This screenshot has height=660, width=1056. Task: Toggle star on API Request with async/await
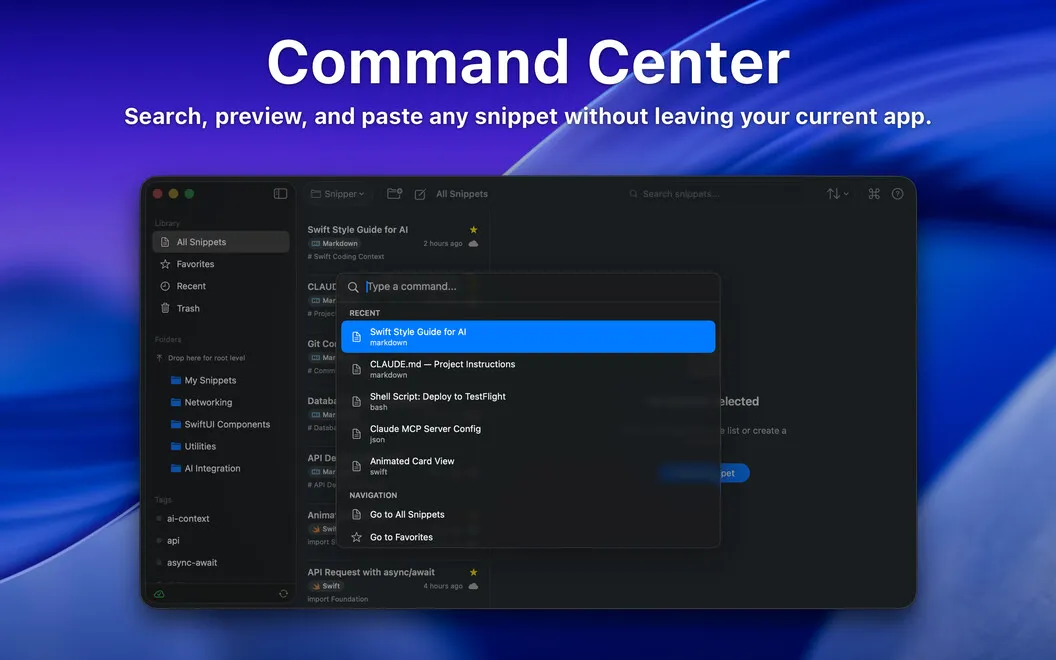click(473, 572)
